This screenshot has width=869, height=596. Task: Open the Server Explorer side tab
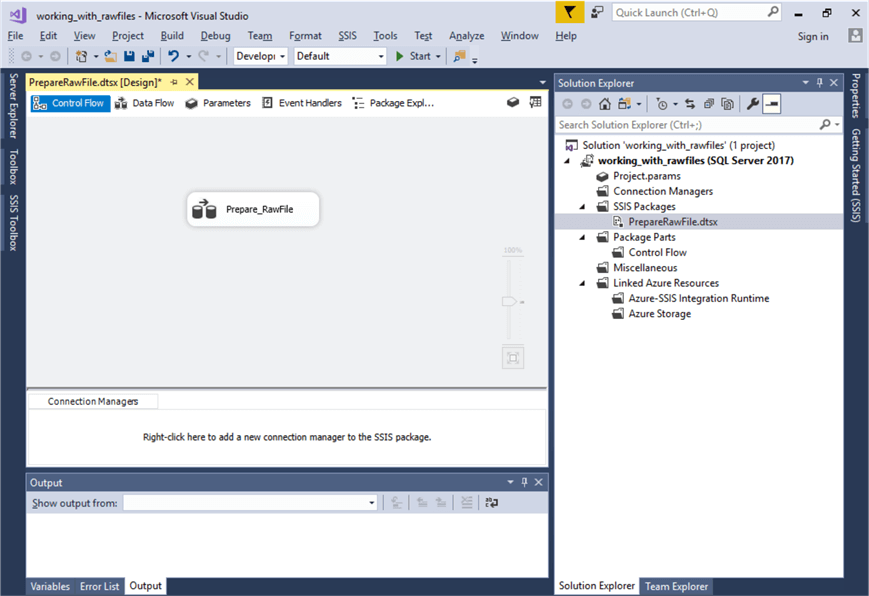point(13,105)
